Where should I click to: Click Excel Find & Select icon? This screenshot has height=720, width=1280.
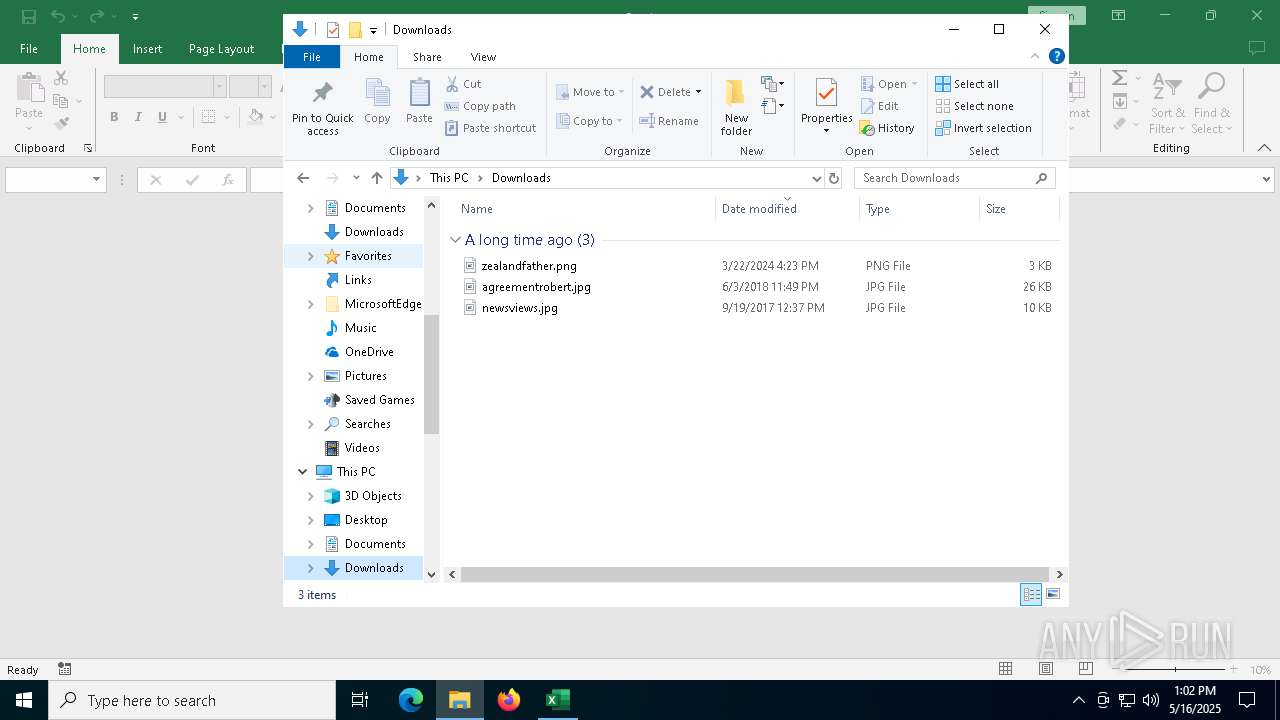pos(1211,103)
